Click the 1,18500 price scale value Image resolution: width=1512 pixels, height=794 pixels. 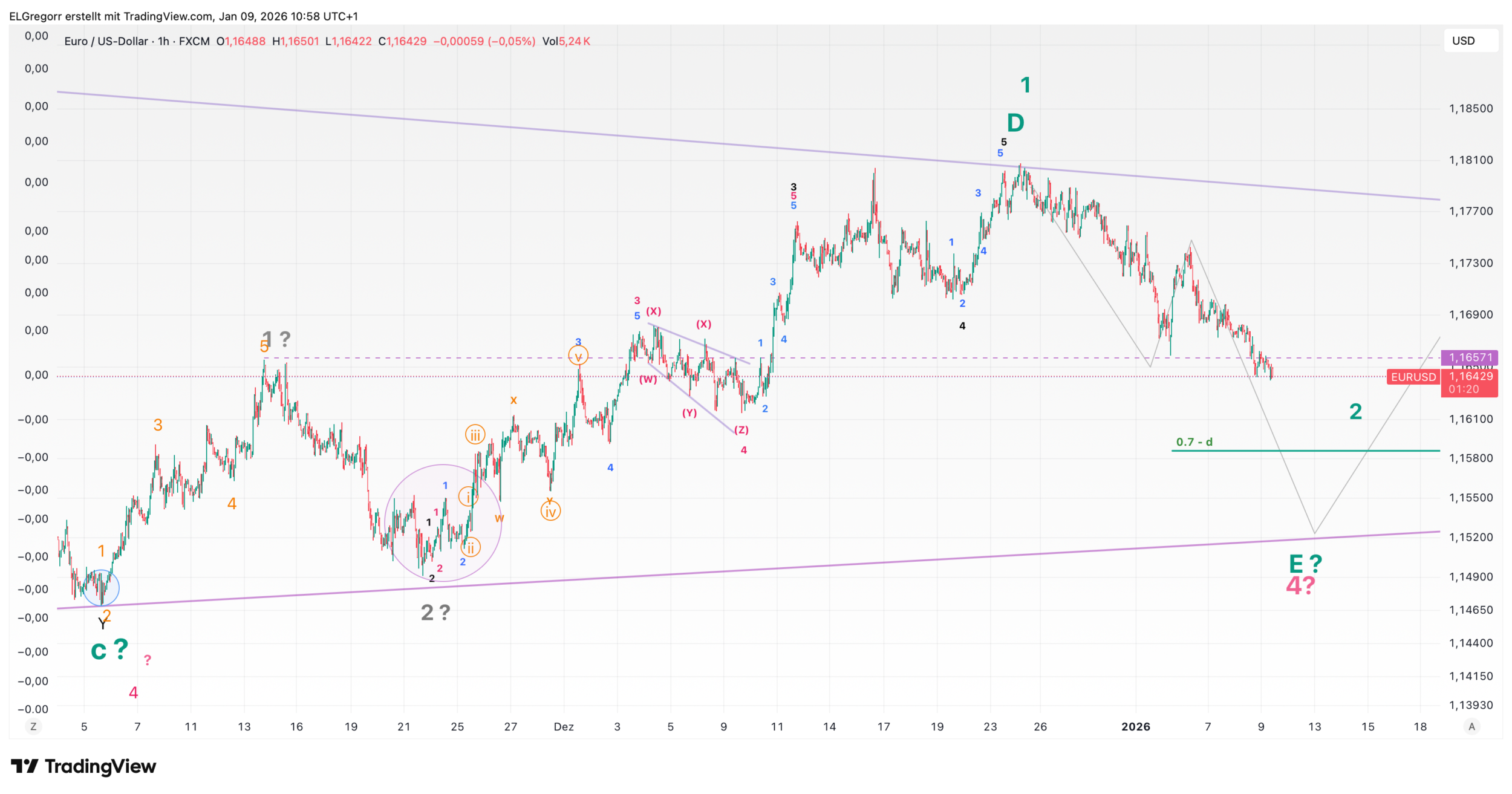[1470, 109]
